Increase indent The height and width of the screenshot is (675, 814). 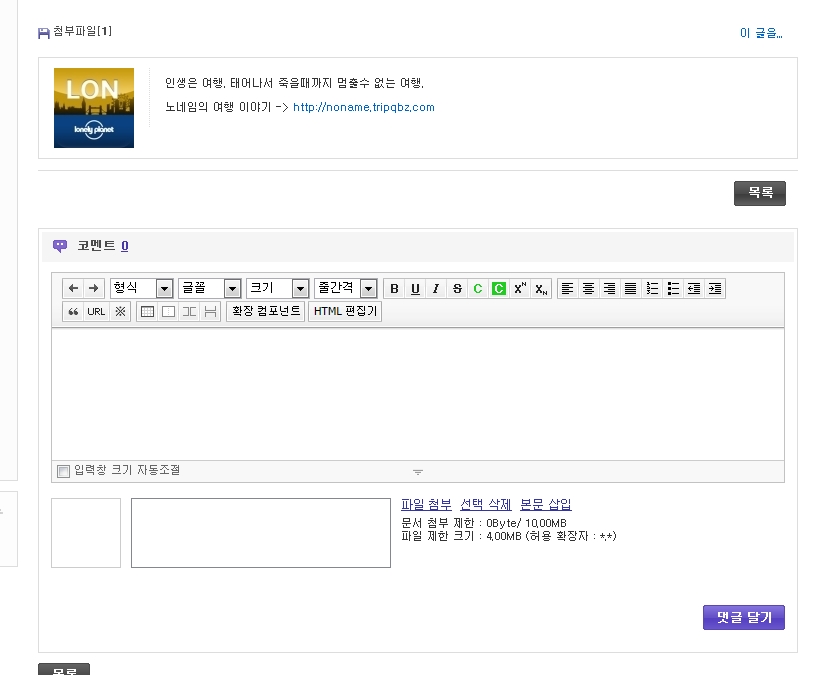[x=715, y=289]
